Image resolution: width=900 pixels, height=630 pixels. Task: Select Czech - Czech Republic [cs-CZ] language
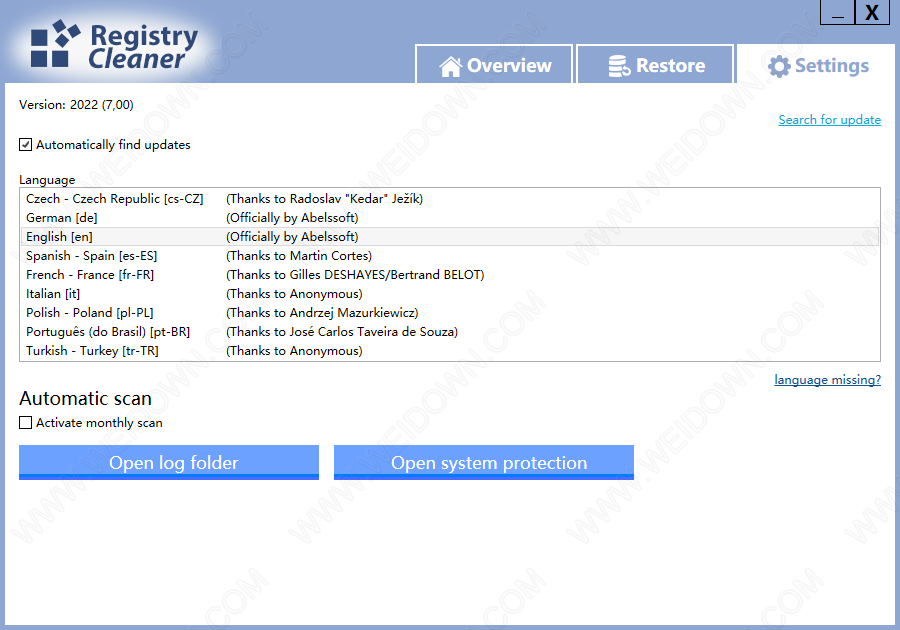pyautogui.click(x=449, y=199)
